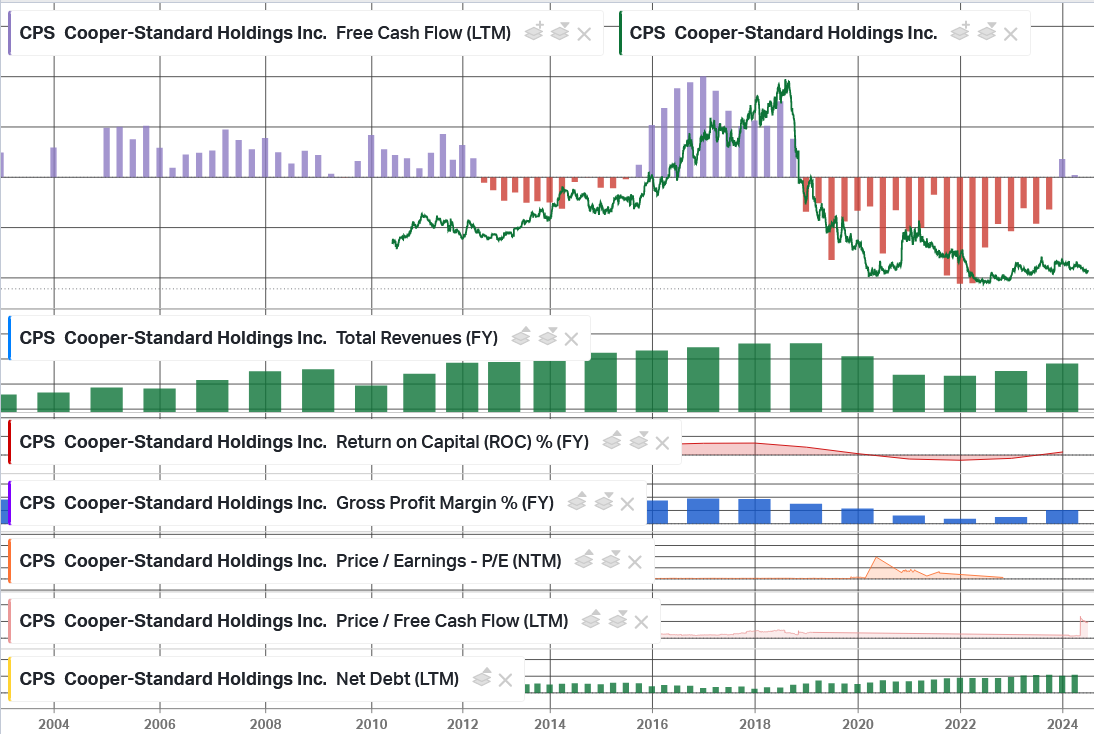Click the 2014 label on the time axis
Viewport: 1094px width, 734px height.
pos(550,724)
